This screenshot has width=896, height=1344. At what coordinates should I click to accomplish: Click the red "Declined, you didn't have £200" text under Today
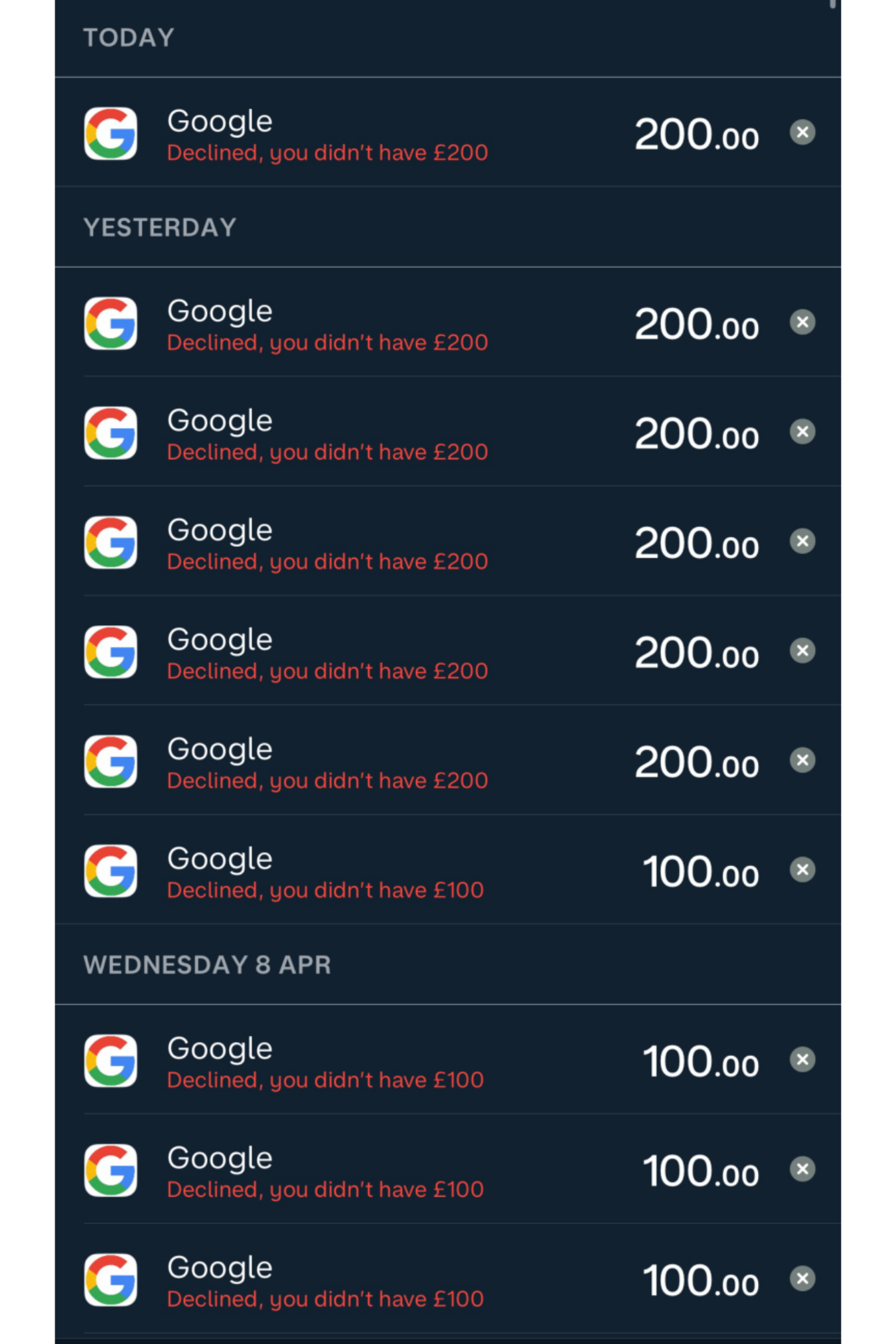click(x=327, y=153)
